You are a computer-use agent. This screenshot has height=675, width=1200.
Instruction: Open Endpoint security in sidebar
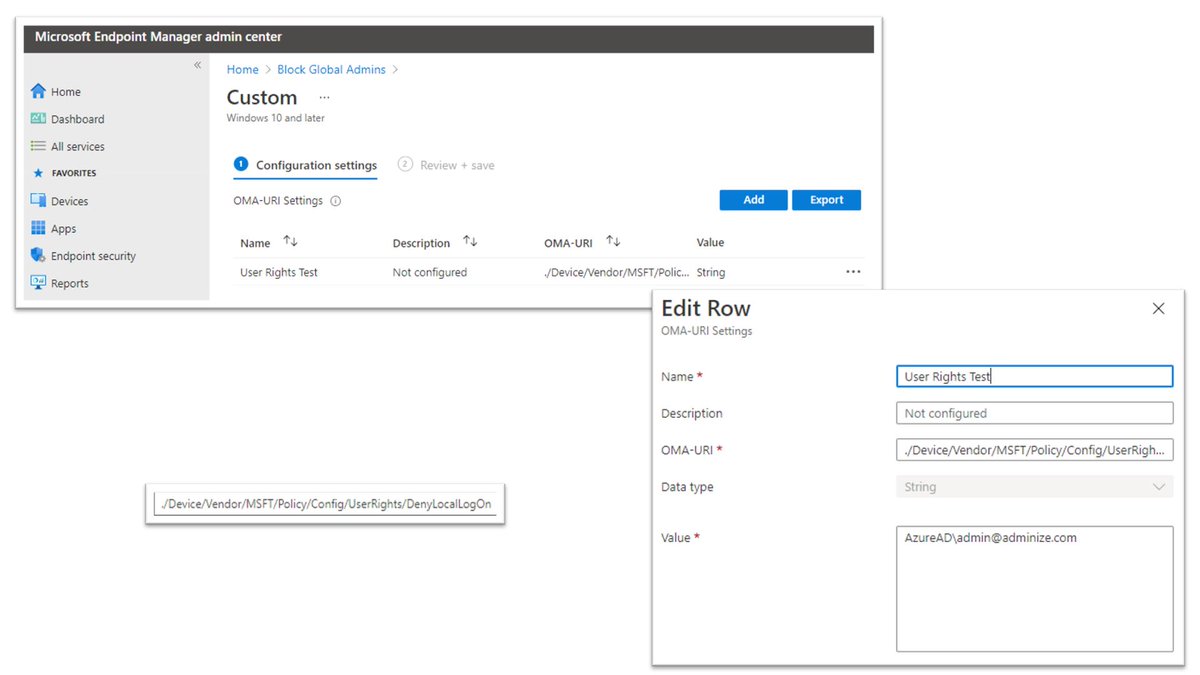pos(93,256)
